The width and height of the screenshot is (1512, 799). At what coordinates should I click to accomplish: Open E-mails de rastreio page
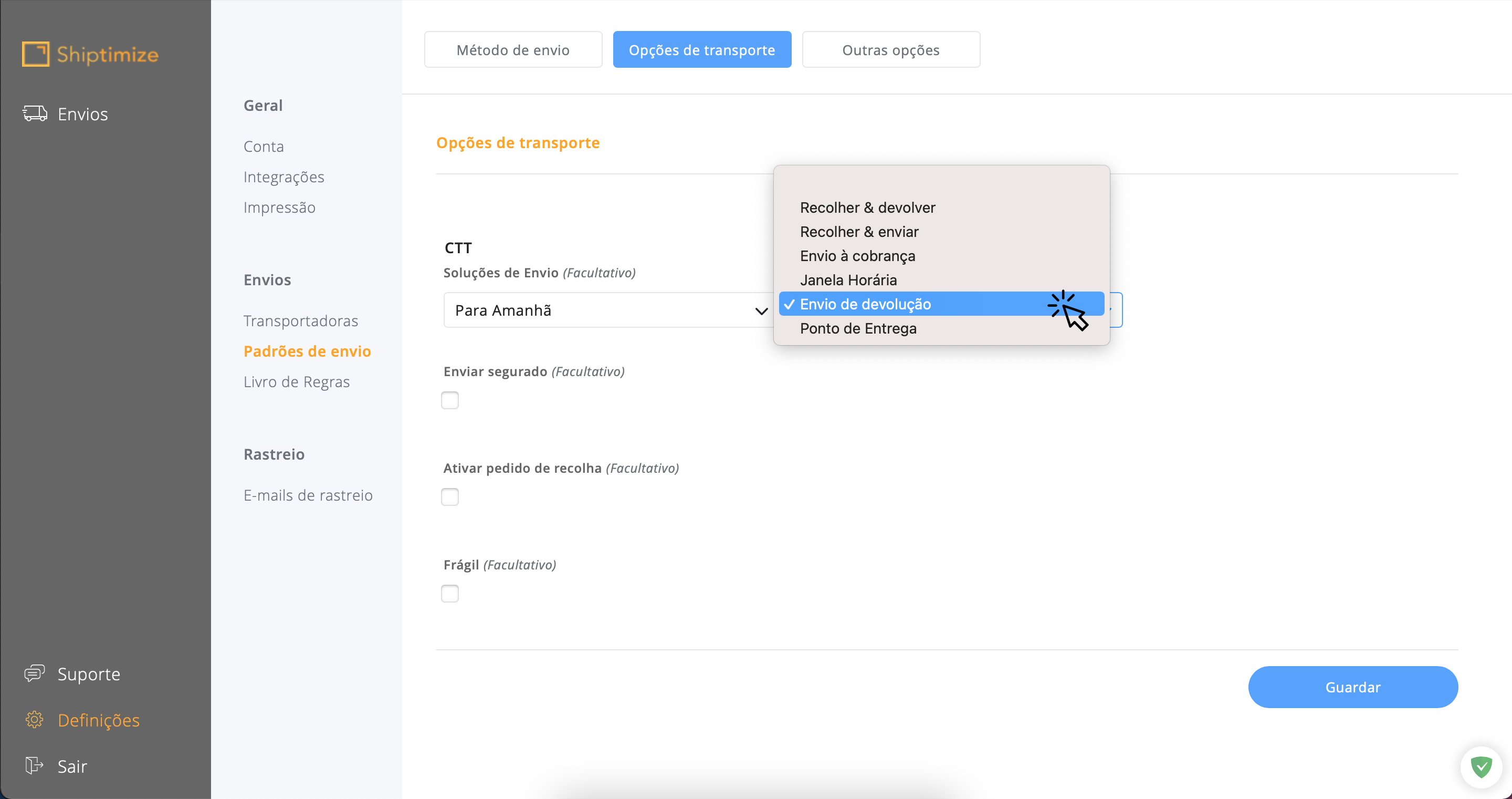coord(308,495)
